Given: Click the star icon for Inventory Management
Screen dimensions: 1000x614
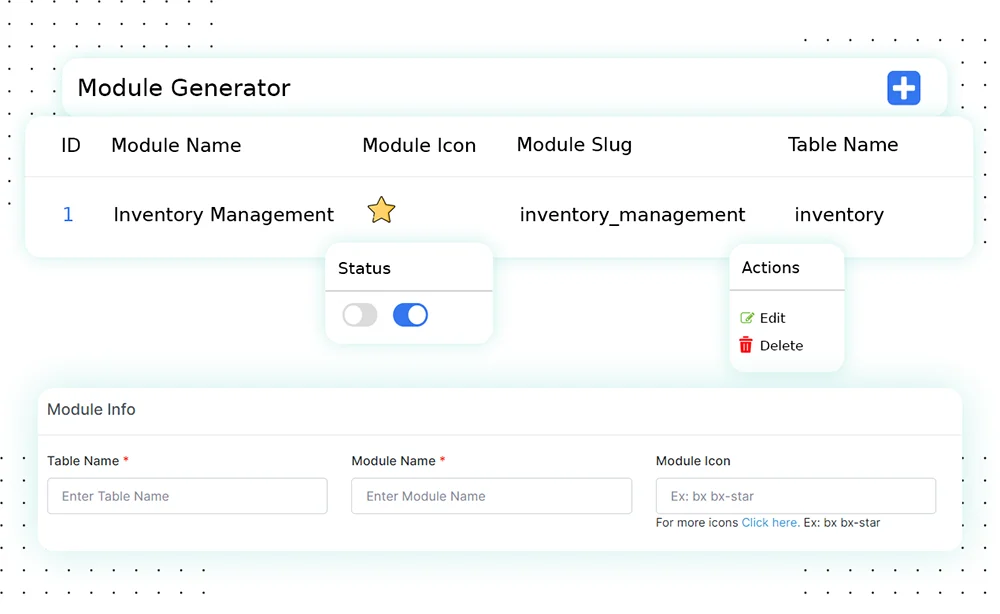Looking at the screenshot, I should (x=381, y=210).
